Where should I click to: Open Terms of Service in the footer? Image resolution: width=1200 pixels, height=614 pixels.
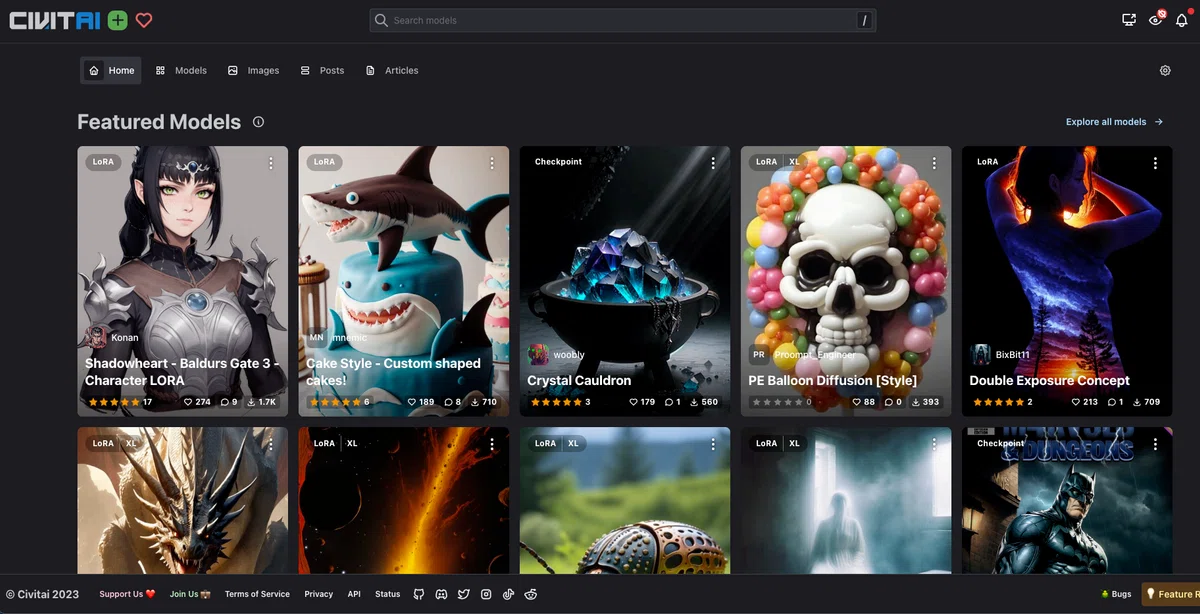[x=257, y=594]
